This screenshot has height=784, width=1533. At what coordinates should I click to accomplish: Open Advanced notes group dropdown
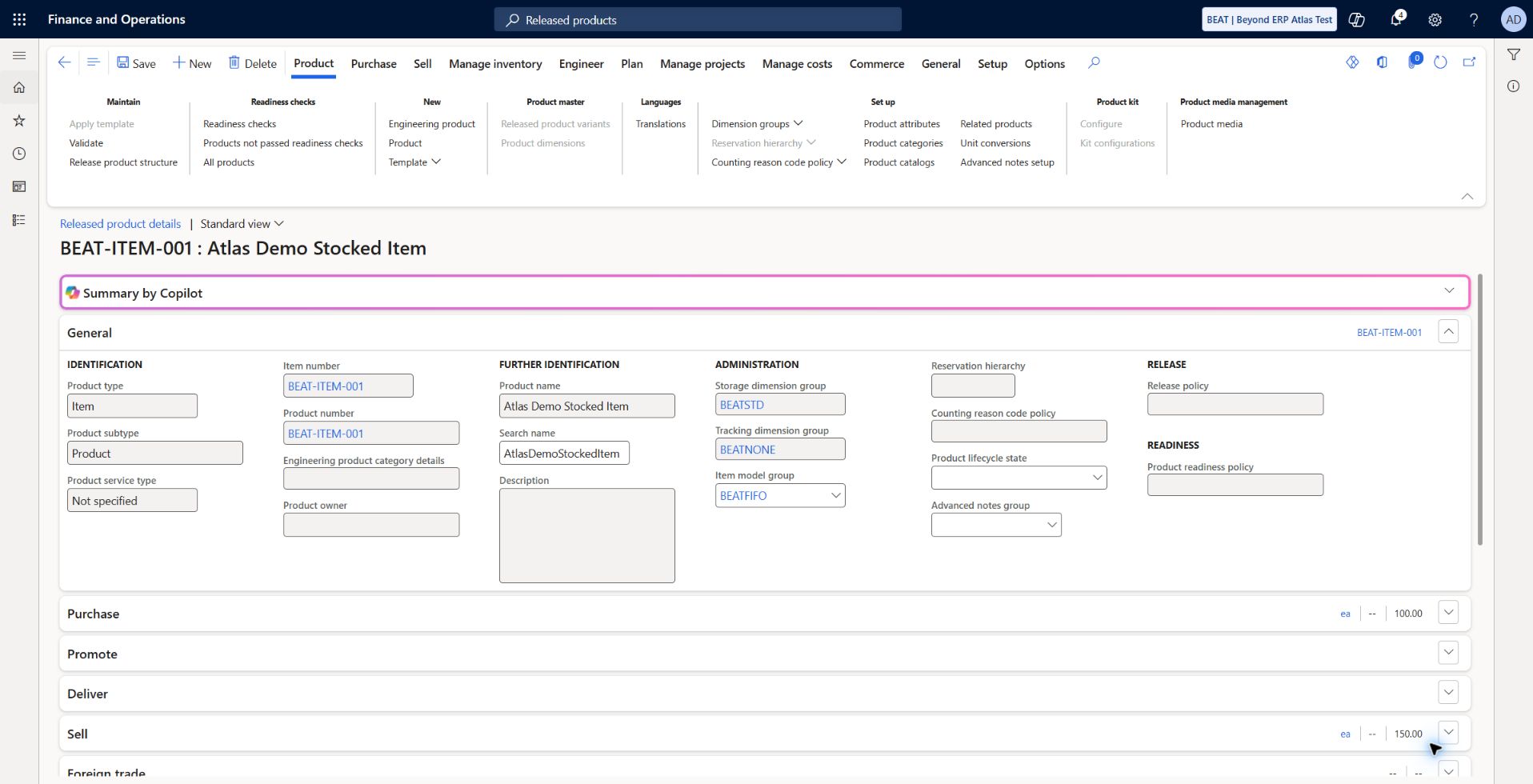point(1052,525)
